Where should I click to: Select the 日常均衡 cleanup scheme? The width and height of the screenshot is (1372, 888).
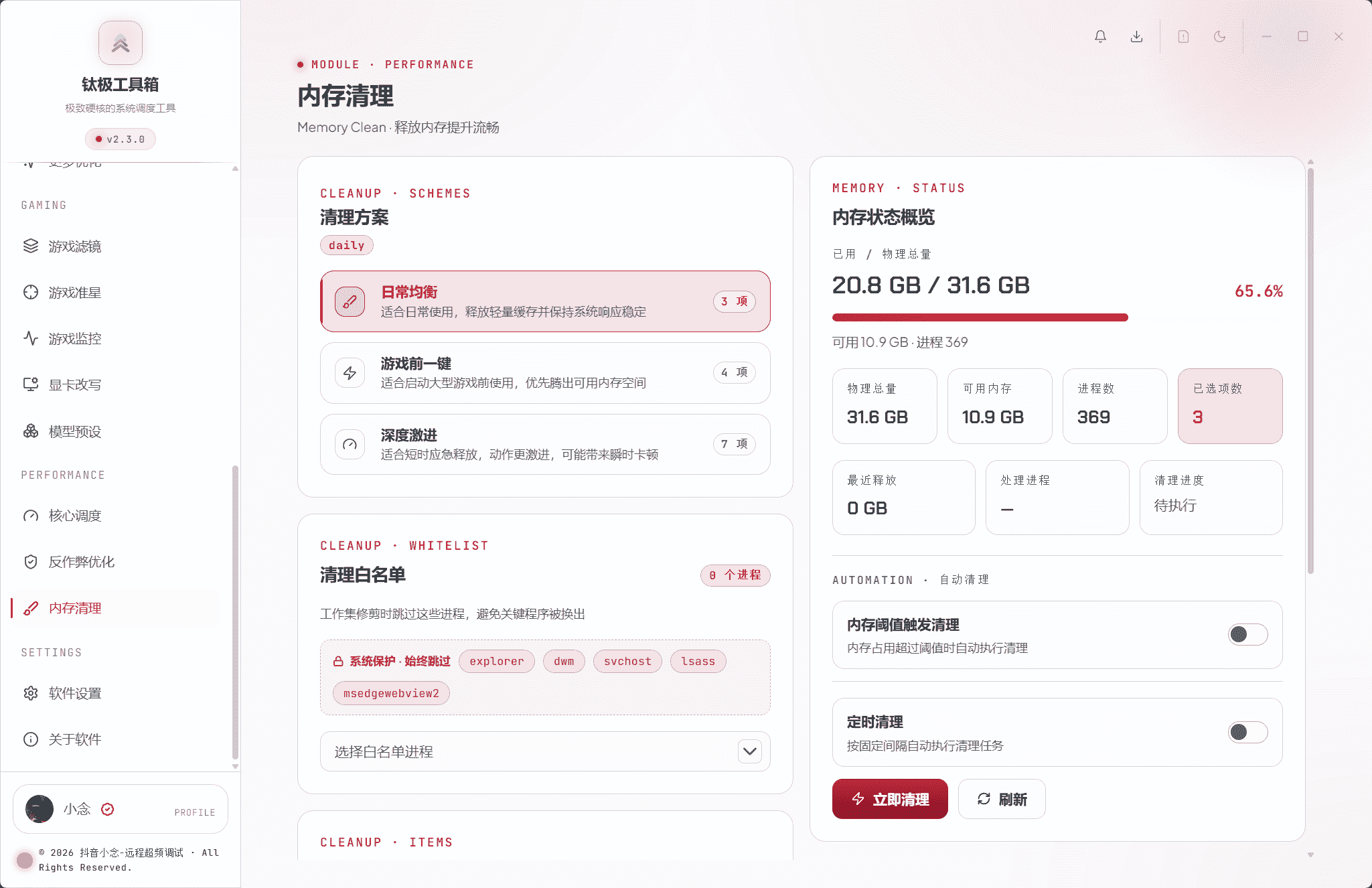[x=545, y=301]
